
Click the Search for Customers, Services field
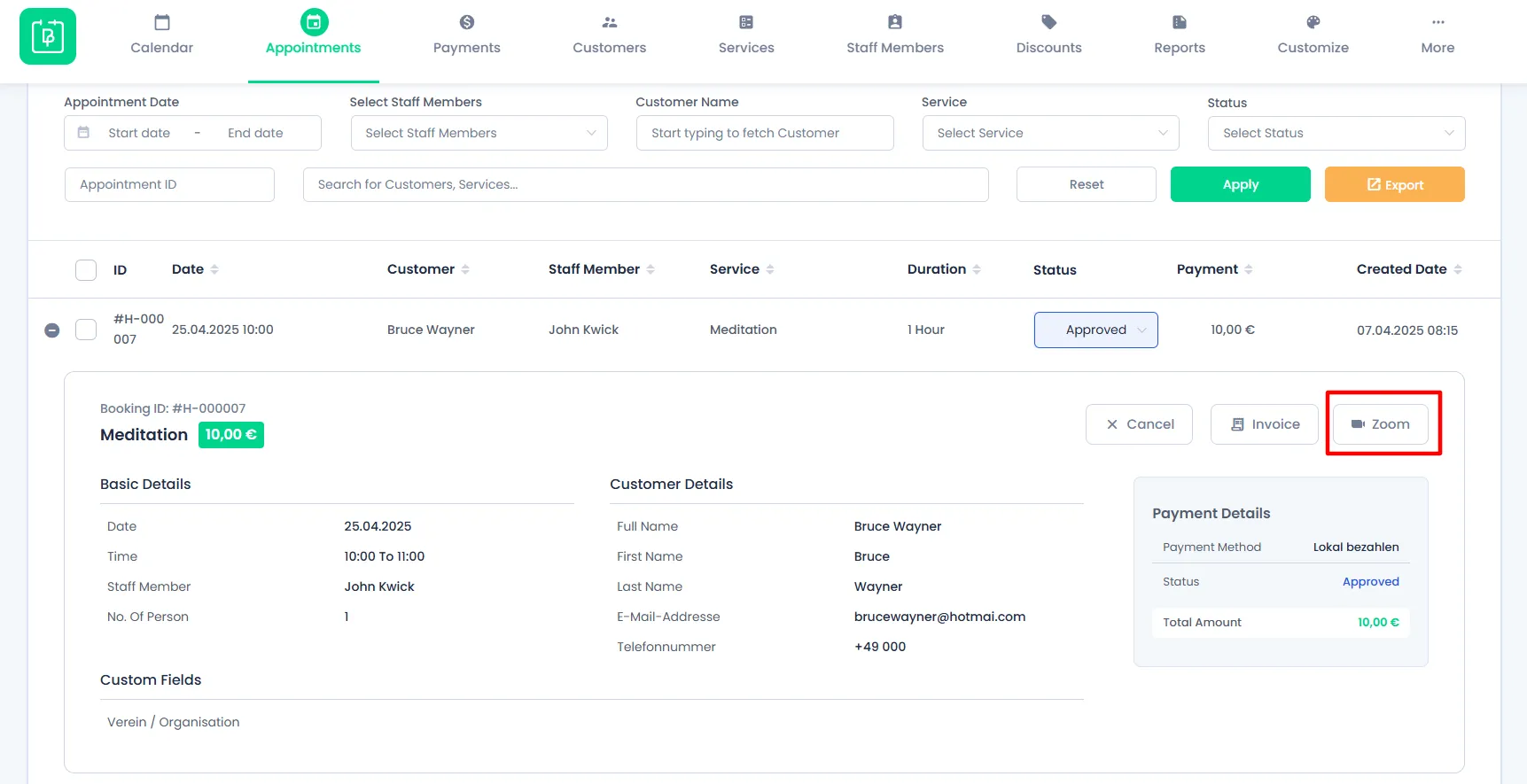tap(646, 184)
